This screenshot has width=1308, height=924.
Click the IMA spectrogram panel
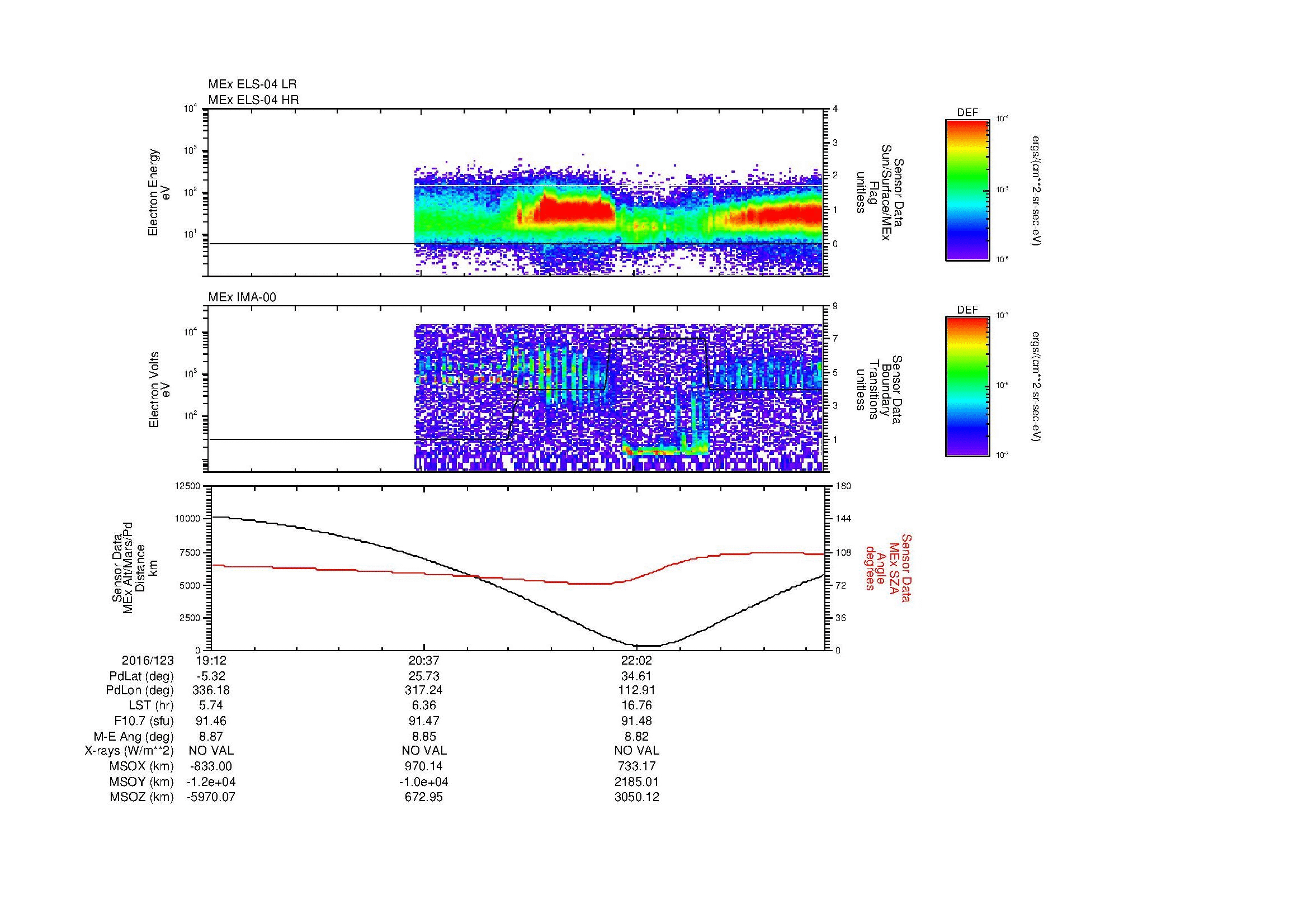tap(516, 389)
